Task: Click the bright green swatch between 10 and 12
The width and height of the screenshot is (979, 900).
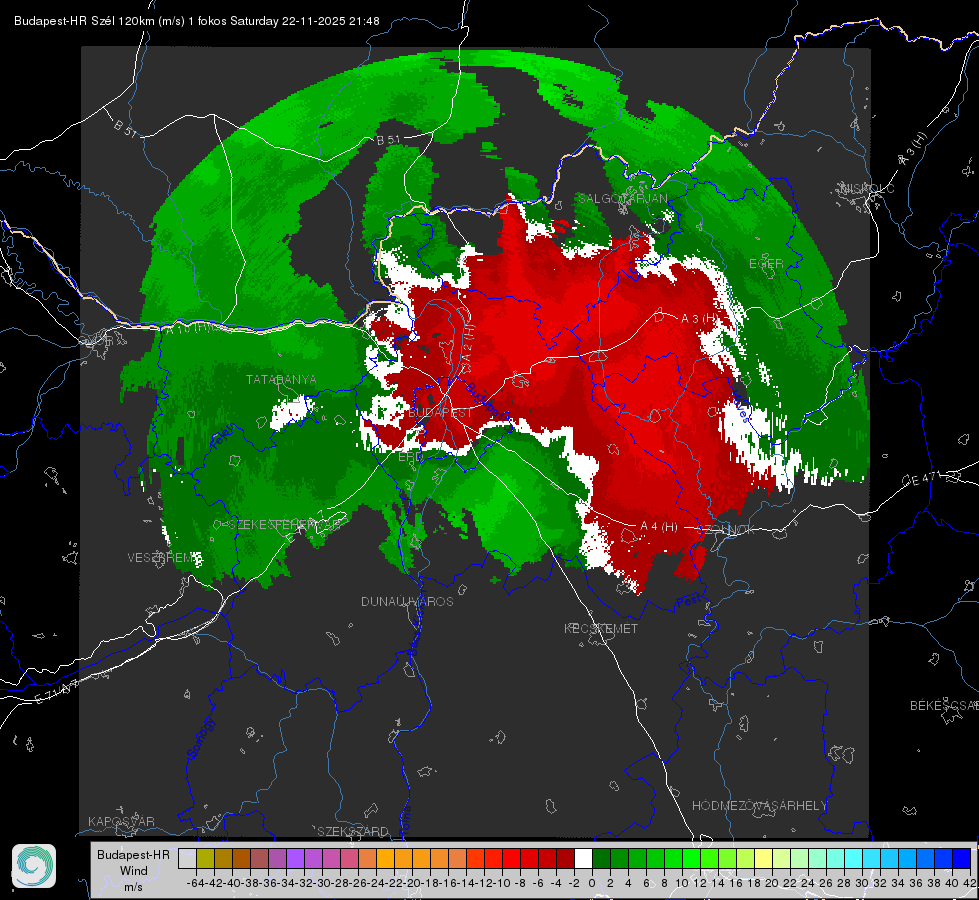Action: pyautogui.click(x=691, y=858)
